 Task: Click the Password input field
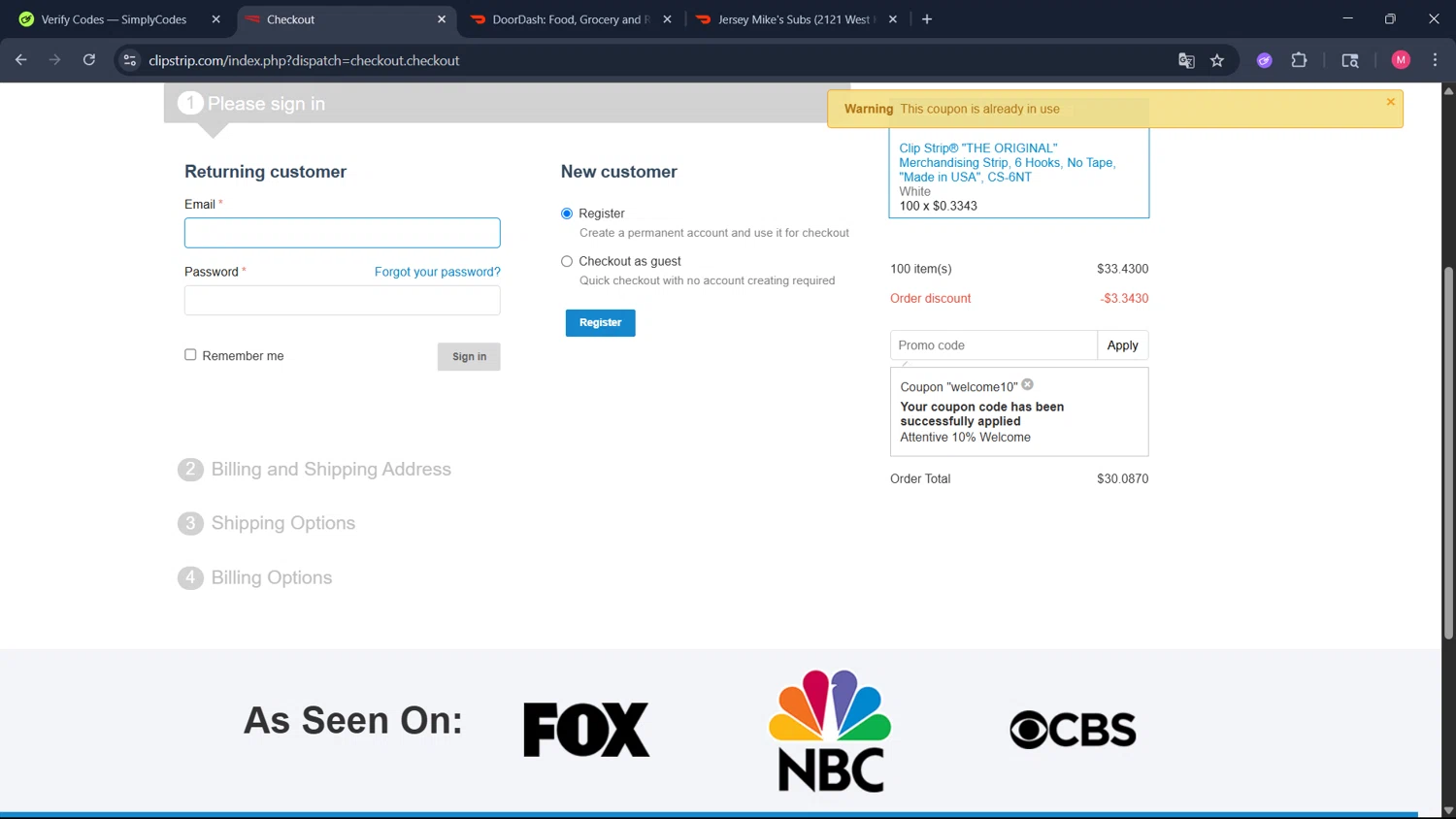[343, 300]
